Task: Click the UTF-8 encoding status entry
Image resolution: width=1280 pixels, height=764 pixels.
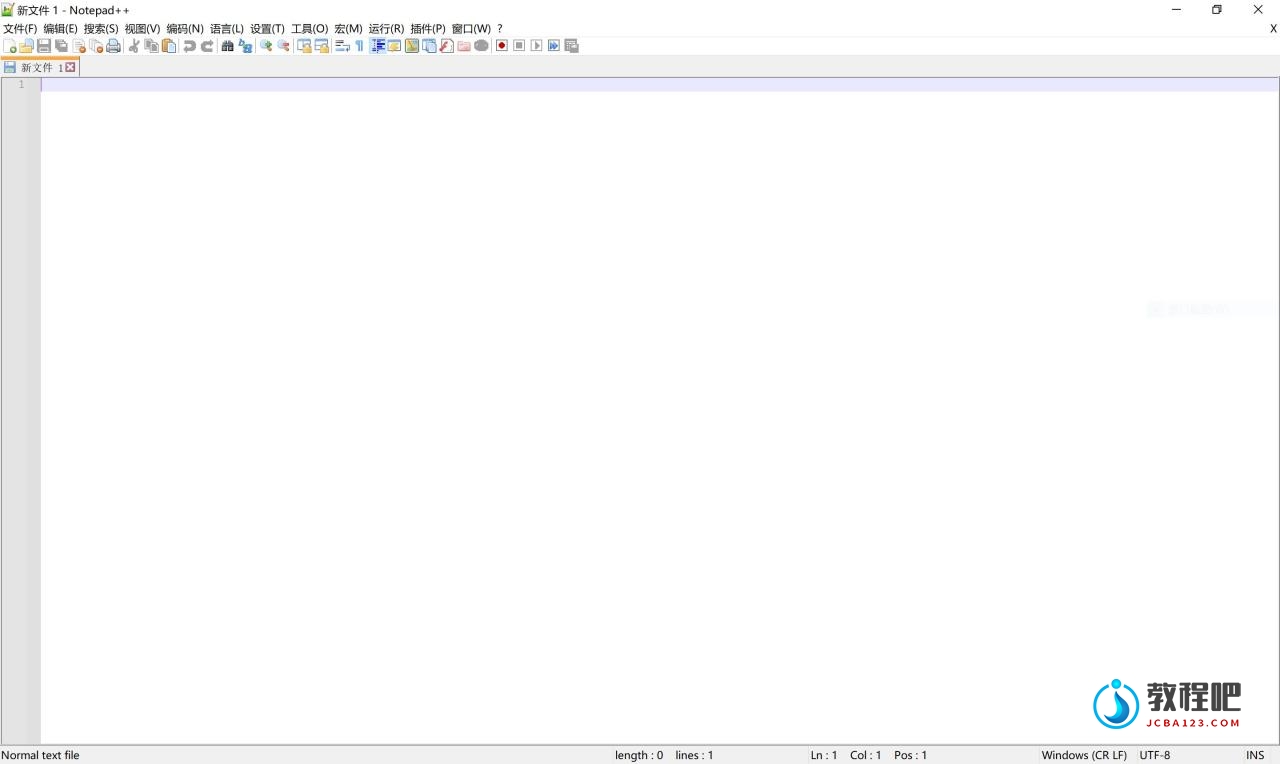Action: 1154,755
